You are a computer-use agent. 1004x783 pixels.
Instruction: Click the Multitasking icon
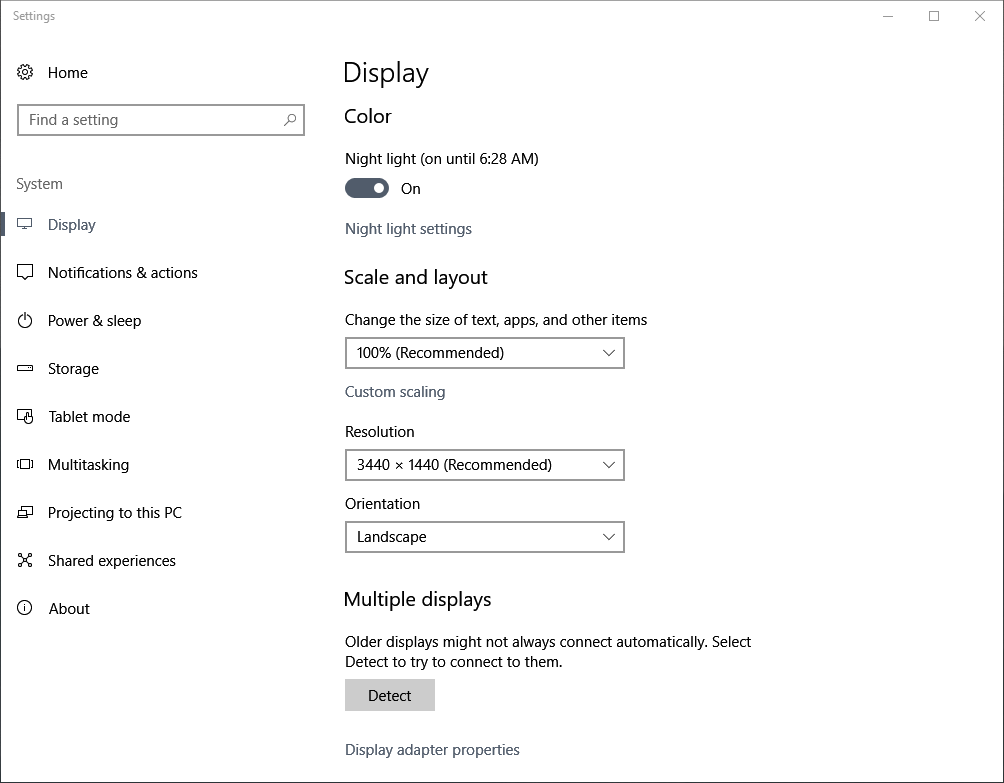(25, 465)
